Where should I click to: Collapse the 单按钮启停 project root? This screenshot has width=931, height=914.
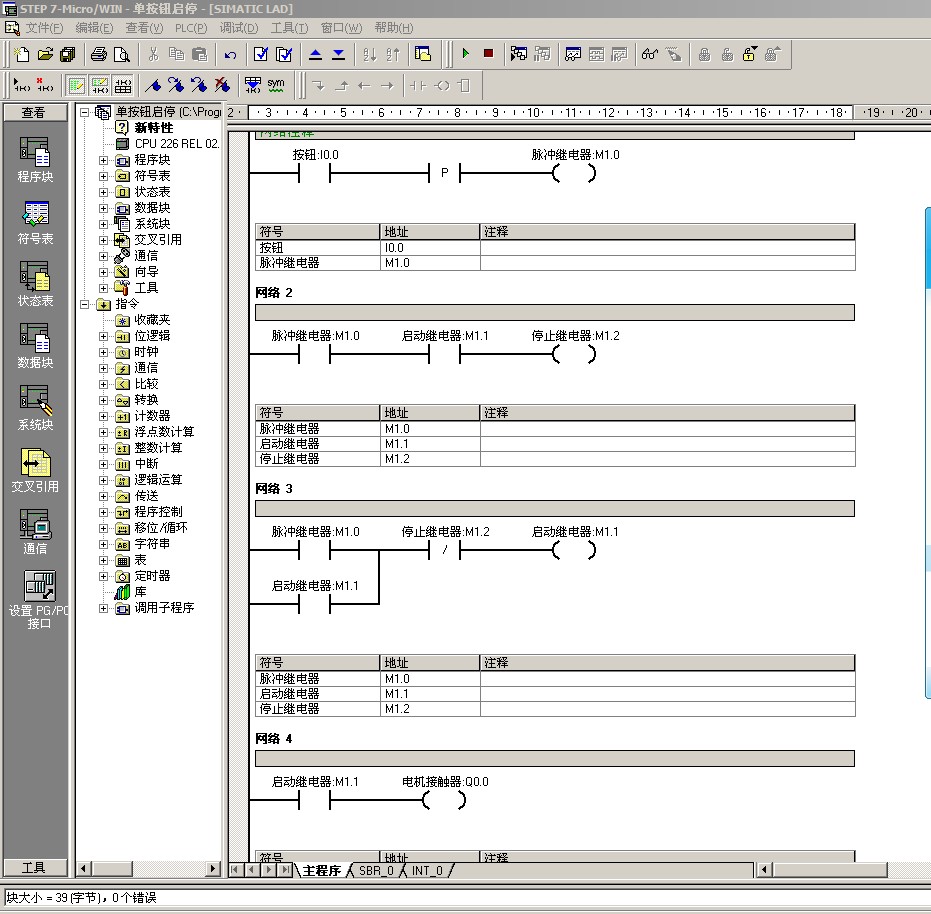pos(84,112)
